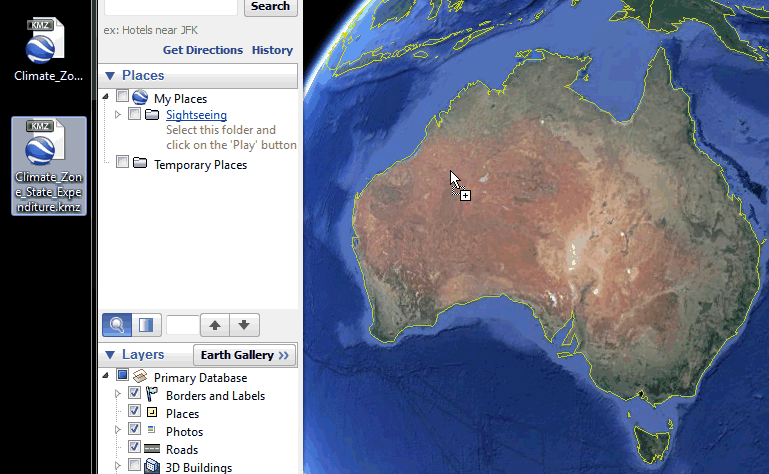The image size is (769, 474).
Task: Uncheck the Roads layer checkbox
Action: [x=135, y=449]
